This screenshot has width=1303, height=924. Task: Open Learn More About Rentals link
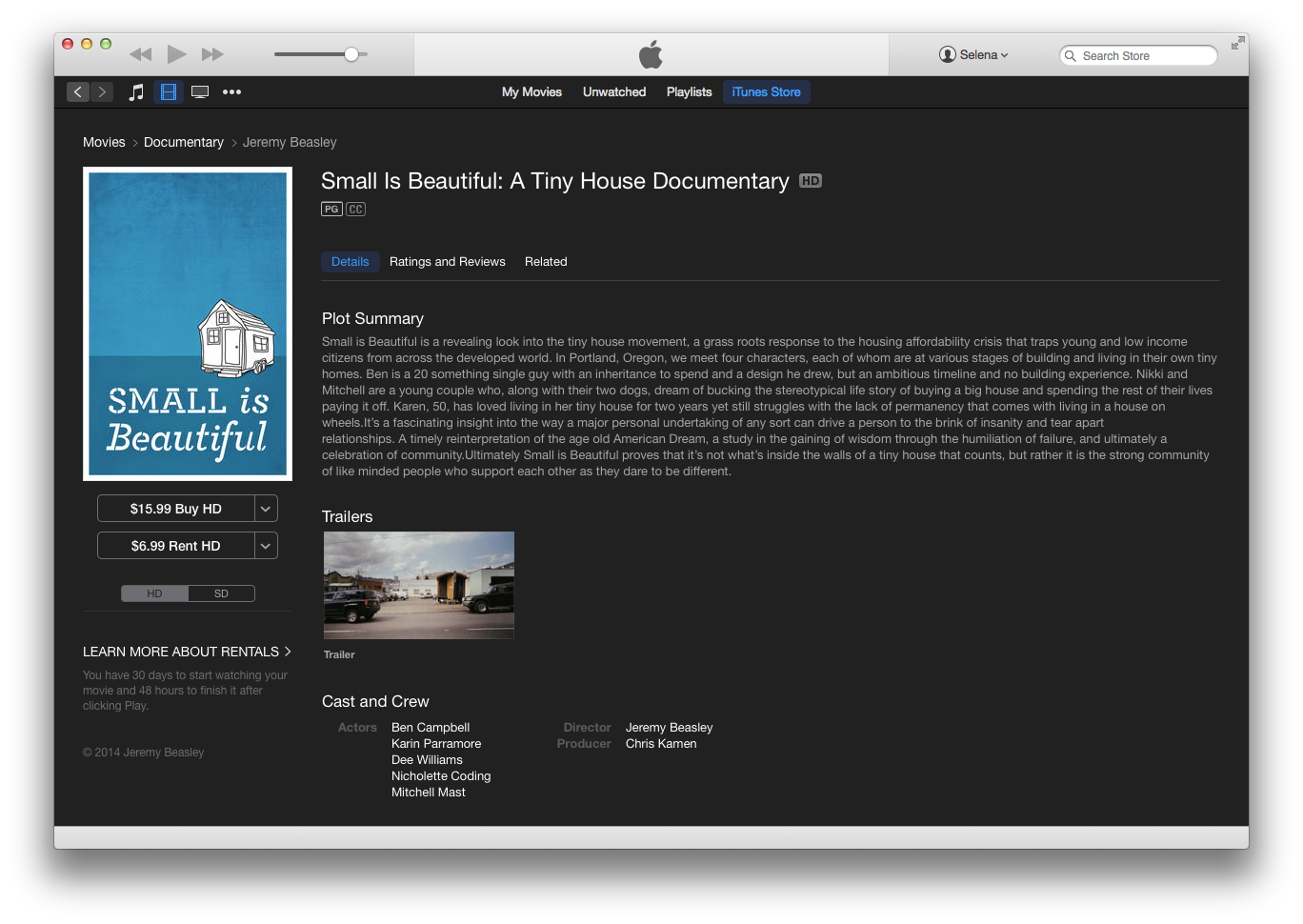point(187,652)
